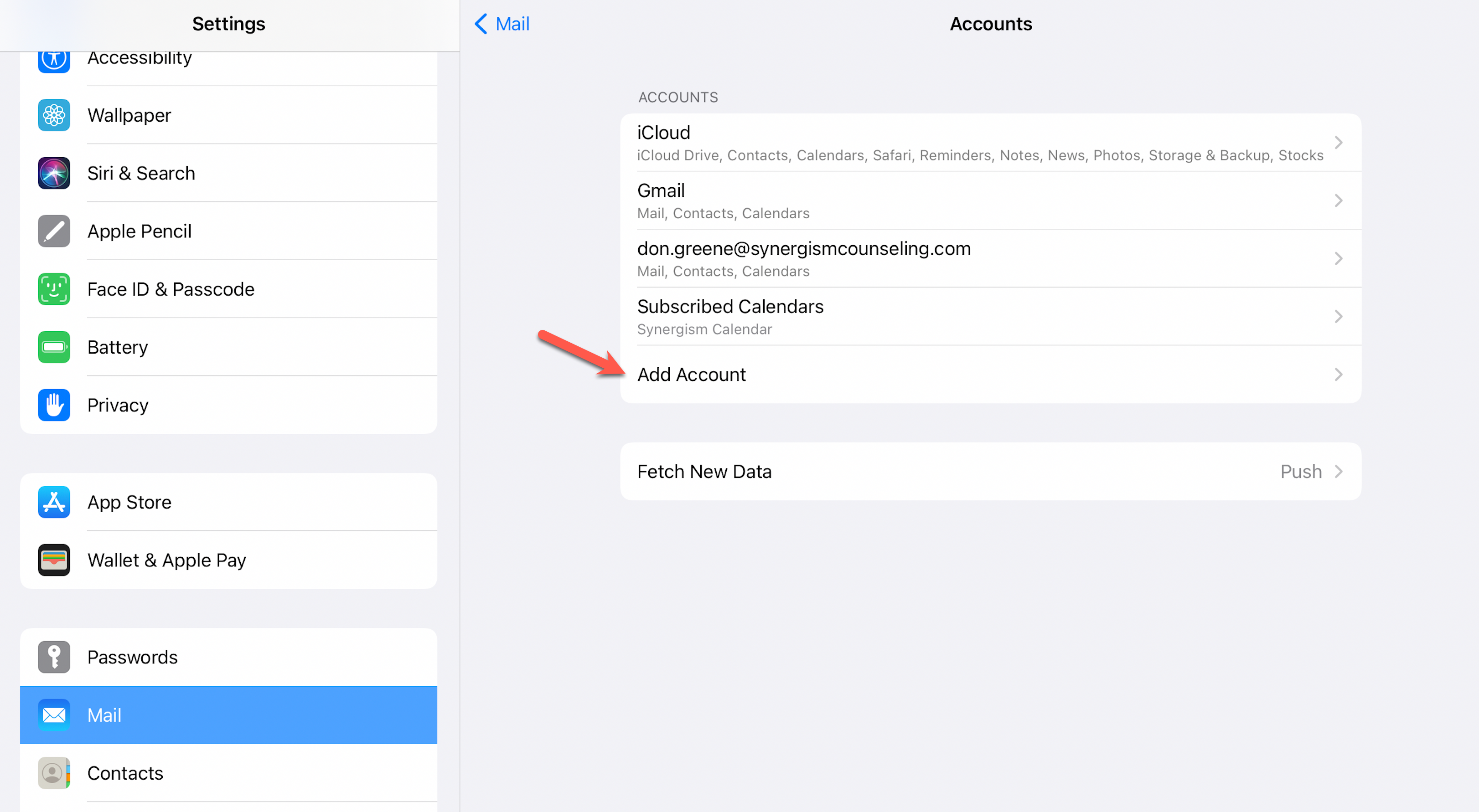Image resolution: width=1479 pixels, height=812 pixels.
Task: Open App Store settings row
Action: (228, 502)
